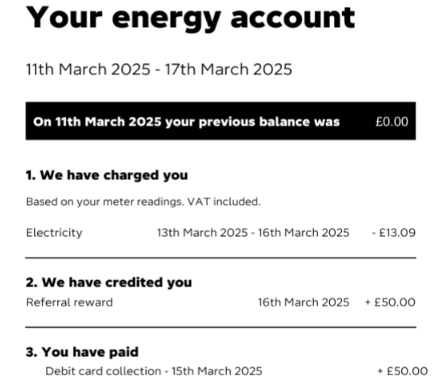Click the 'We have credited you' heading
447x386 pixels.
(x=109, y=282)
